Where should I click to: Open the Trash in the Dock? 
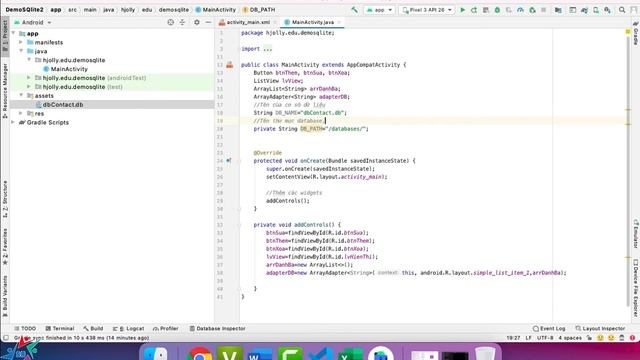point(485,353)
